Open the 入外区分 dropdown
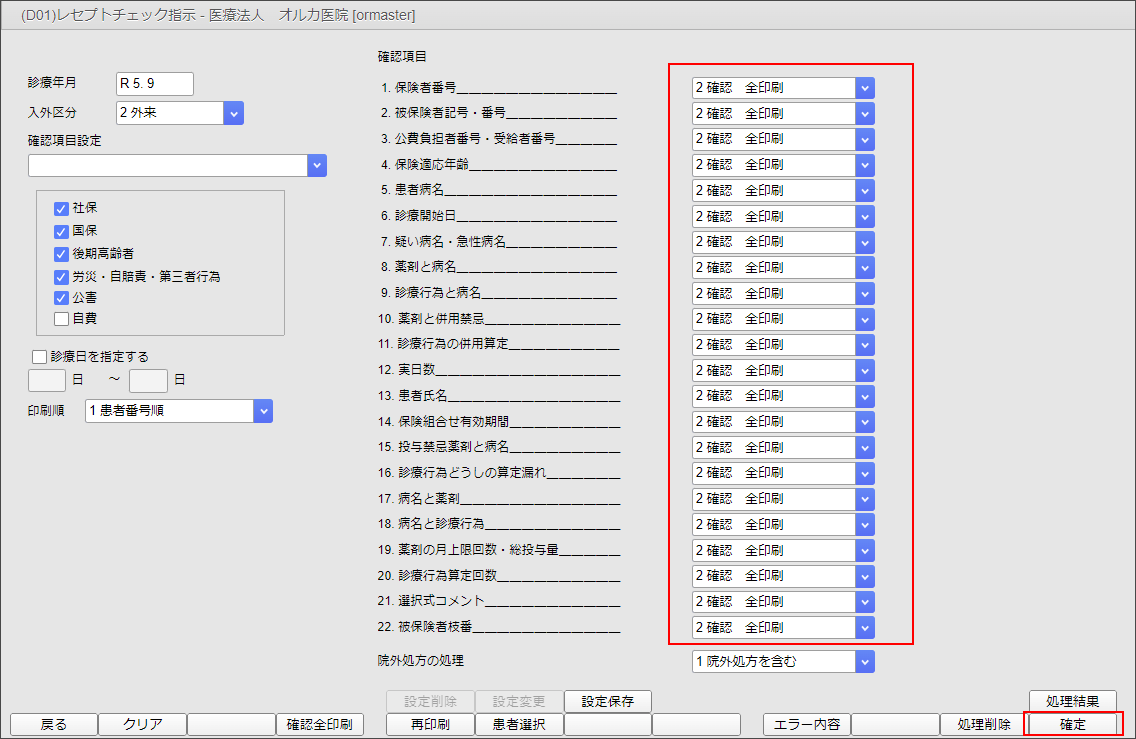 tap(234, 113)
